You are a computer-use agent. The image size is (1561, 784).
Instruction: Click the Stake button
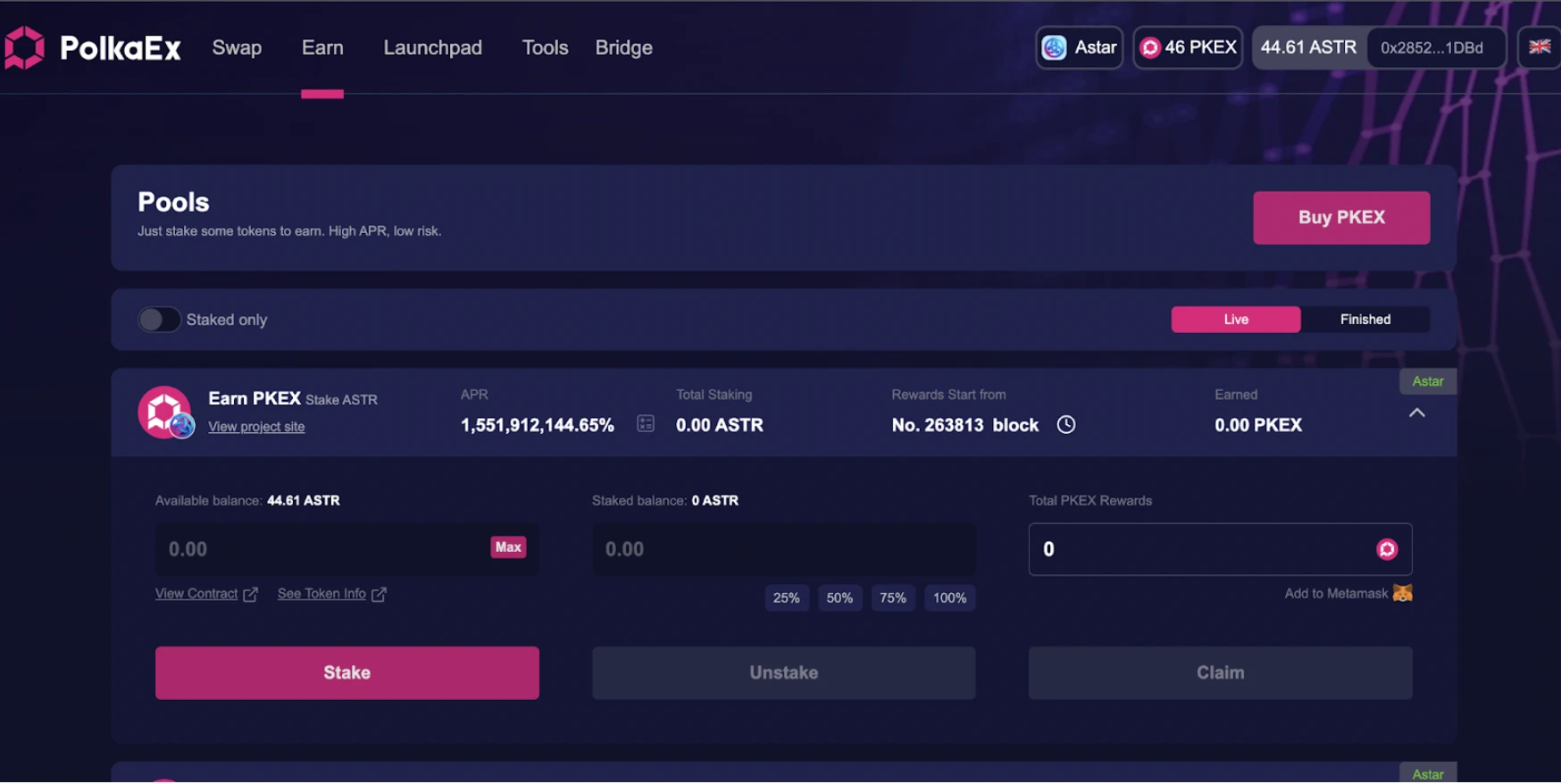click(347, 673)
